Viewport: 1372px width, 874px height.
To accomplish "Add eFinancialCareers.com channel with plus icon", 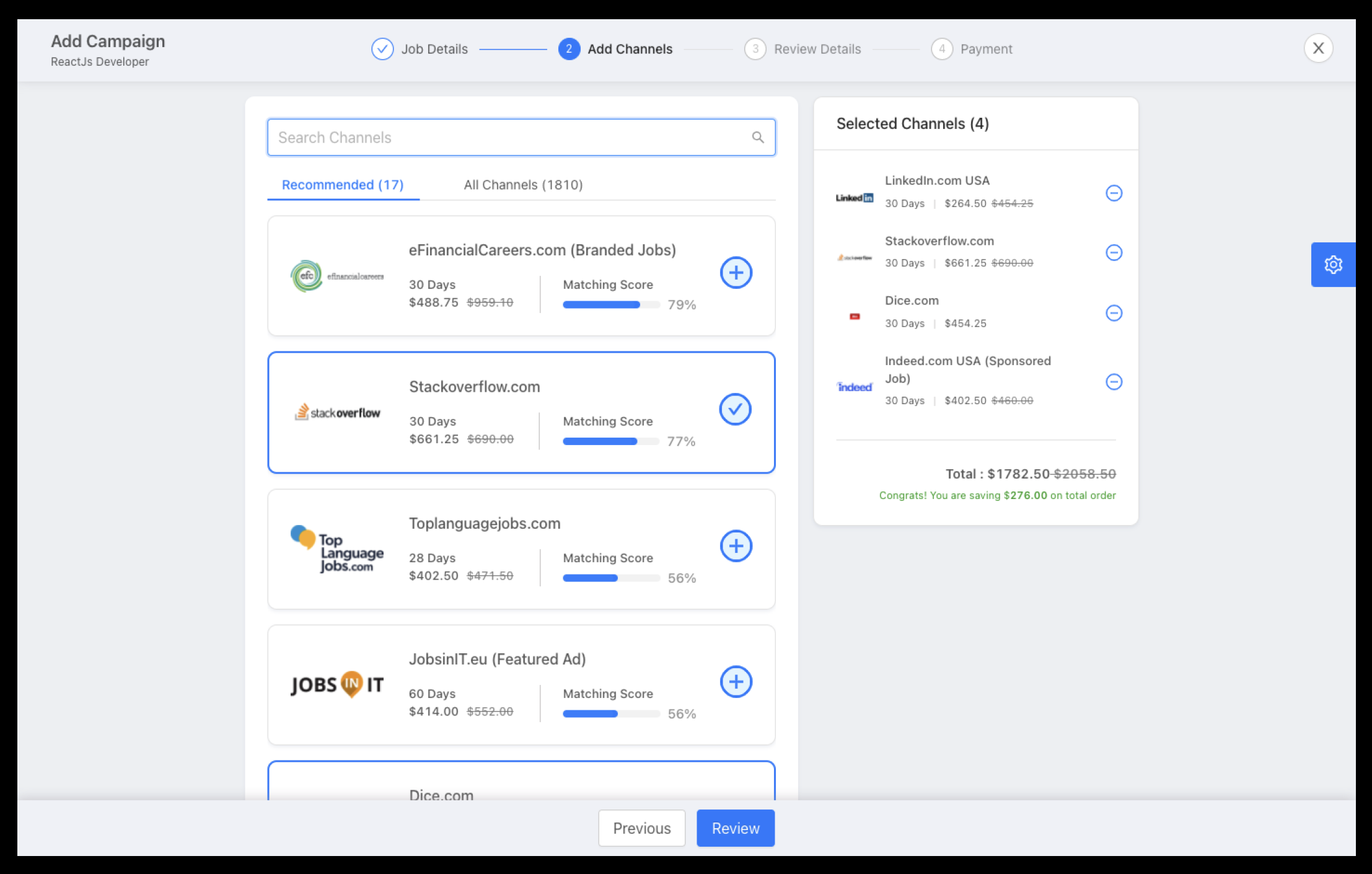I will point(736,273).
